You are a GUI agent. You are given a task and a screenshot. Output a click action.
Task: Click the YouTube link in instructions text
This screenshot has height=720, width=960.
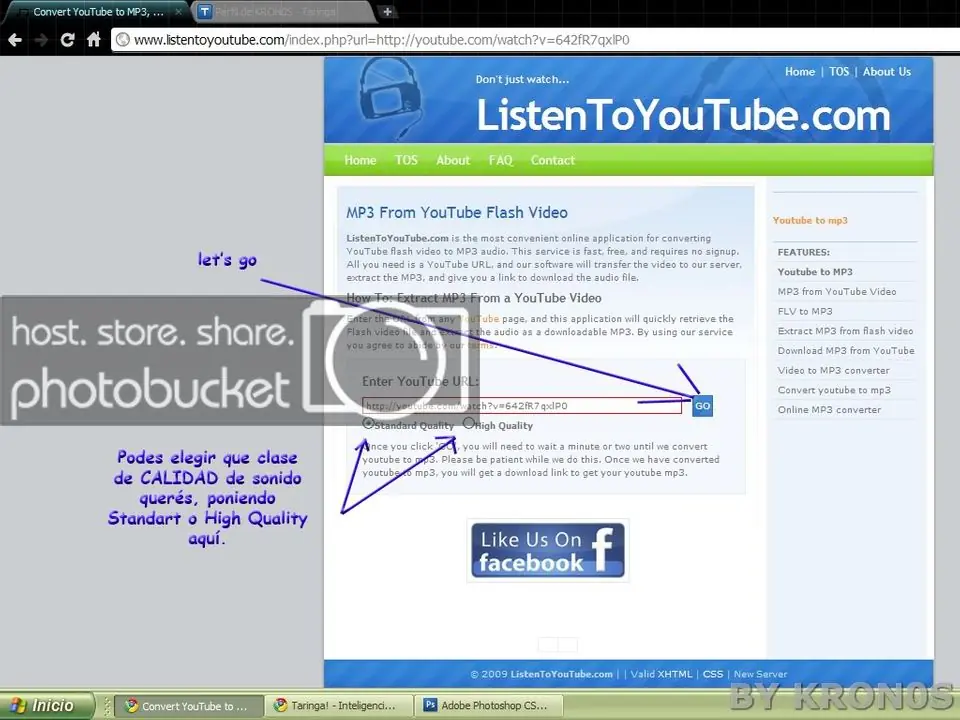pyautogui.click(x=479, y=319)
